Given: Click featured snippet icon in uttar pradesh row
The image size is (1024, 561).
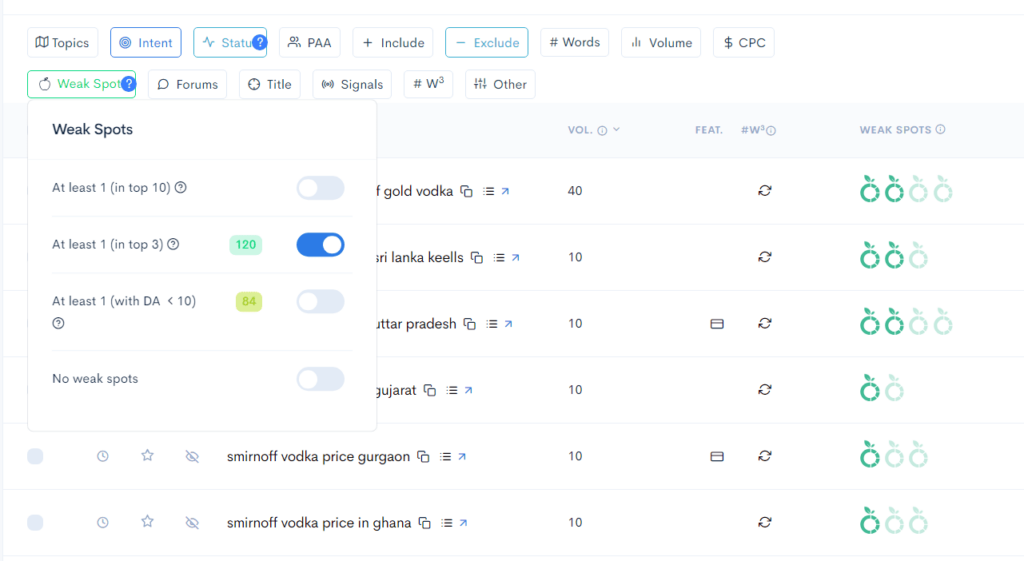Looking at the screenshot, I should [x=716, y=324].
